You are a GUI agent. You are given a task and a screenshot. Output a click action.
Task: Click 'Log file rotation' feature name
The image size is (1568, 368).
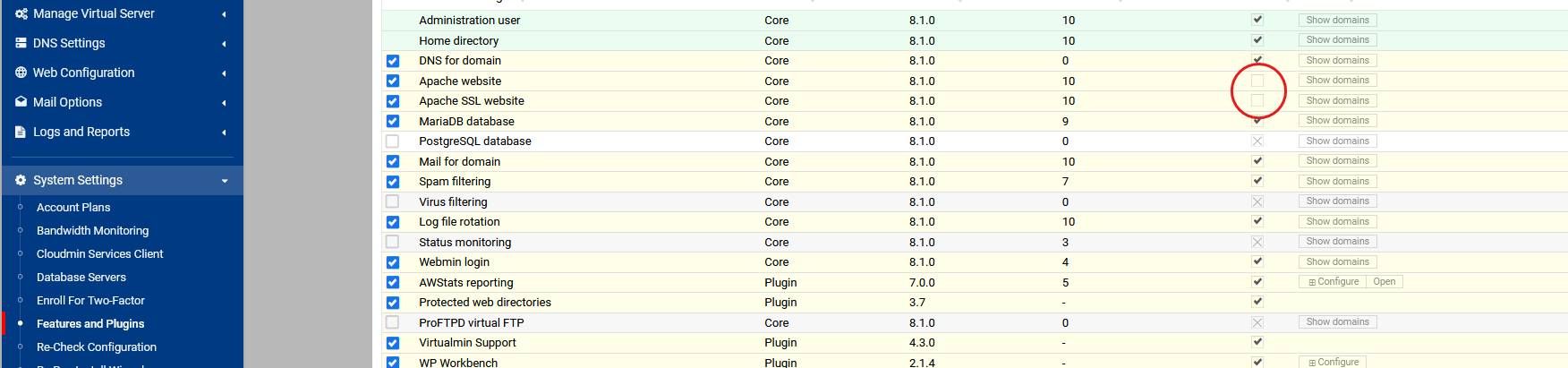(x=459, y=222)
